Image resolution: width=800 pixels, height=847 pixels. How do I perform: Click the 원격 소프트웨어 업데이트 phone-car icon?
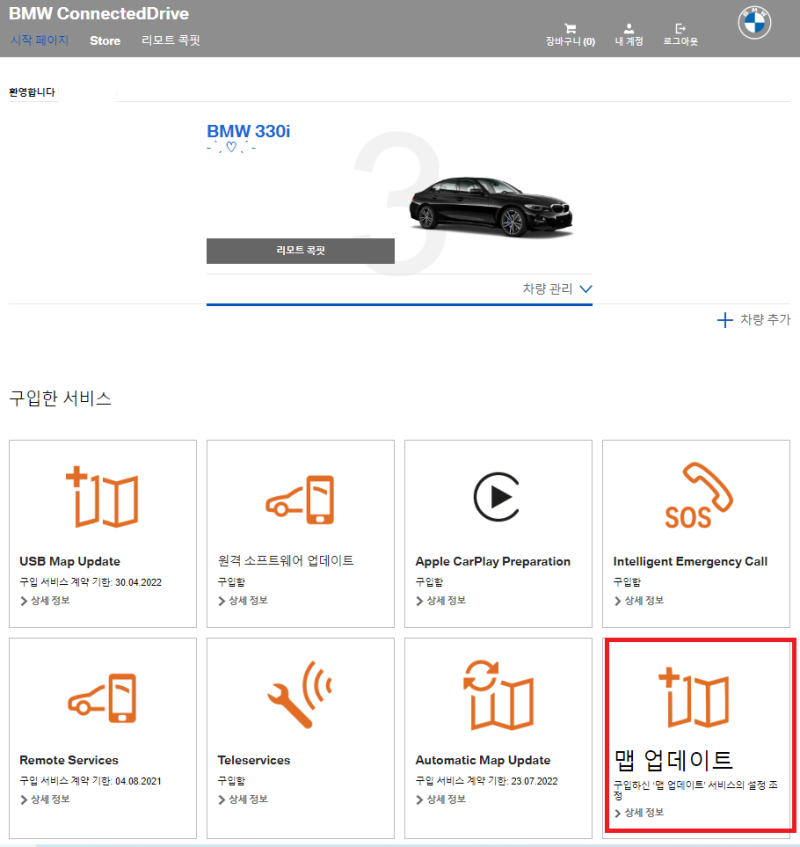point(299,498)
